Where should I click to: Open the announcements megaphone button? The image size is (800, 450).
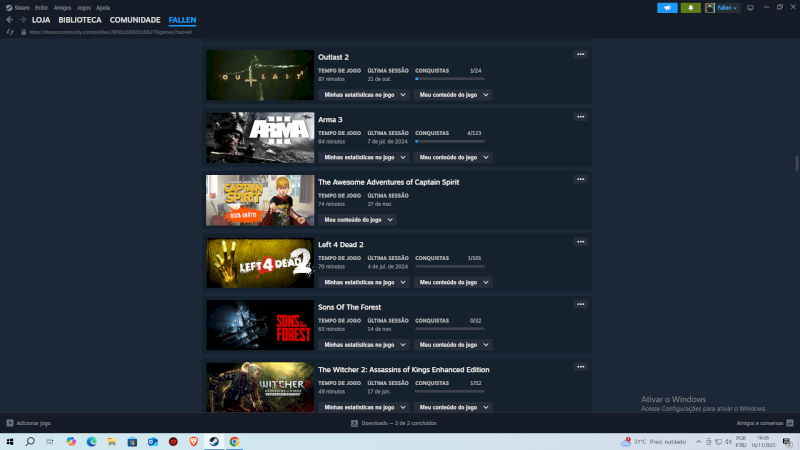click(x=667, y=8)
